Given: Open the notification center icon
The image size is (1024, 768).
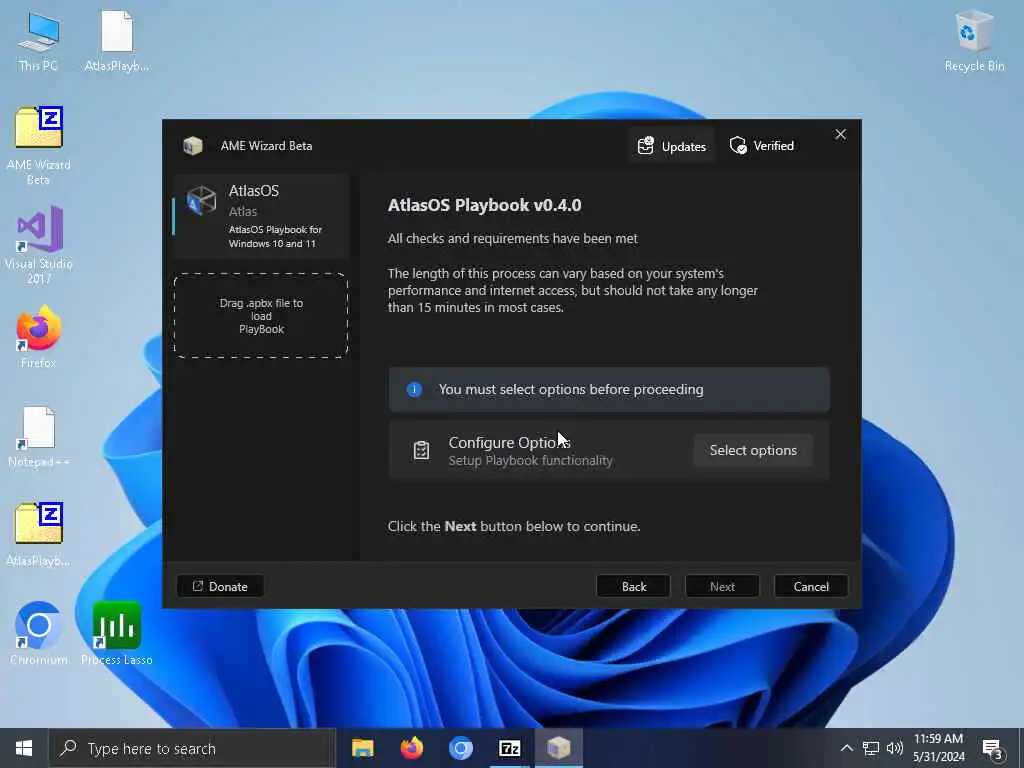Looking at the screenshot, I should tap(993, 749).
